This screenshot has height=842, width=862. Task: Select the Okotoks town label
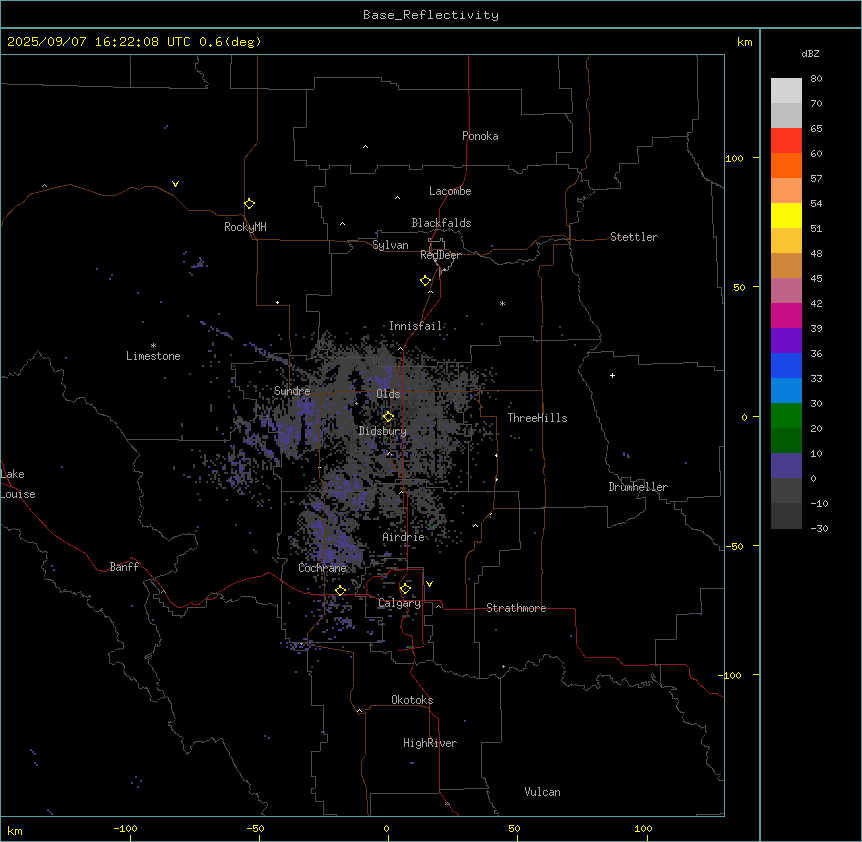412,700
